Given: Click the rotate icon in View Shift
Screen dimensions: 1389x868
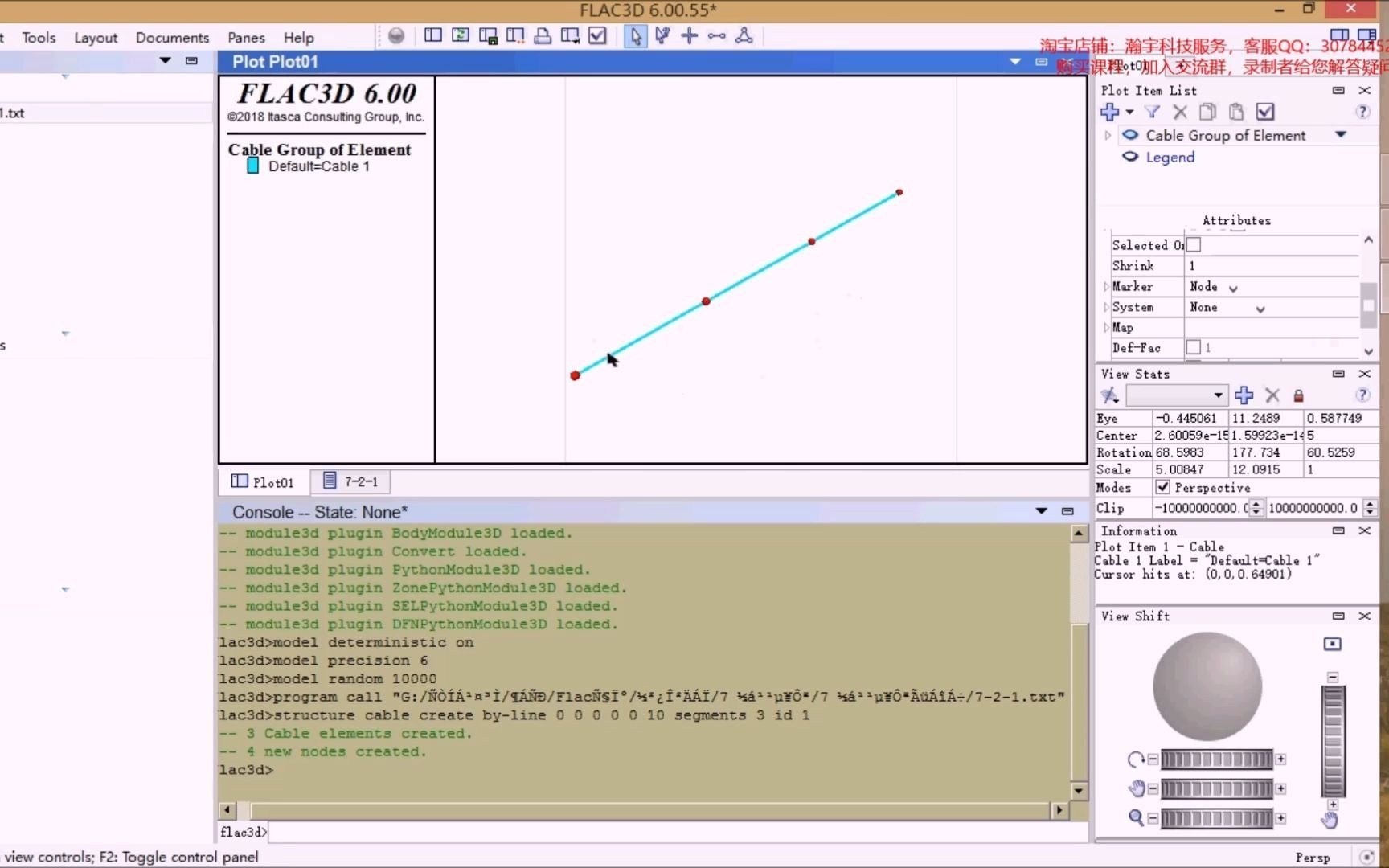Looking at the screenshot, I should click(x=1136, y=759).
